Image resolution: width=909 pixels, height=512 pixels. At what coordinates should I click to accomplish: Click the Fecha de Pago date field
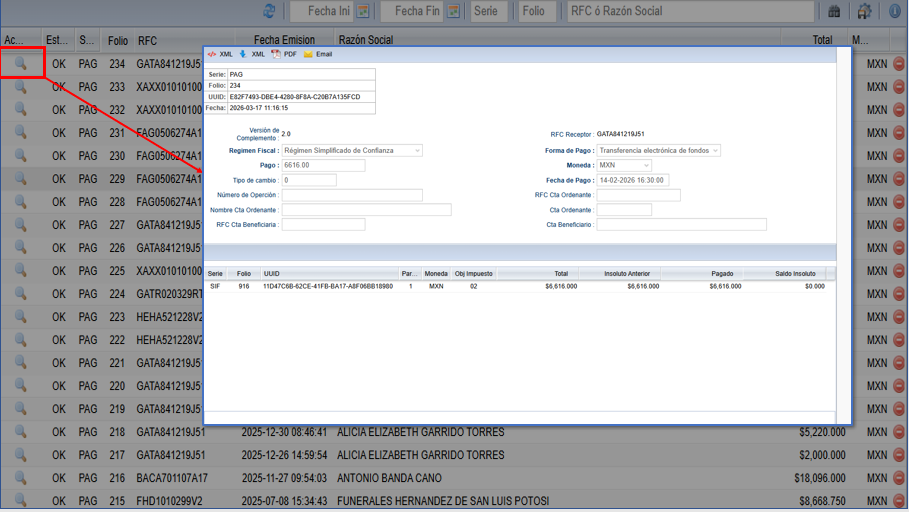[632, 180]
